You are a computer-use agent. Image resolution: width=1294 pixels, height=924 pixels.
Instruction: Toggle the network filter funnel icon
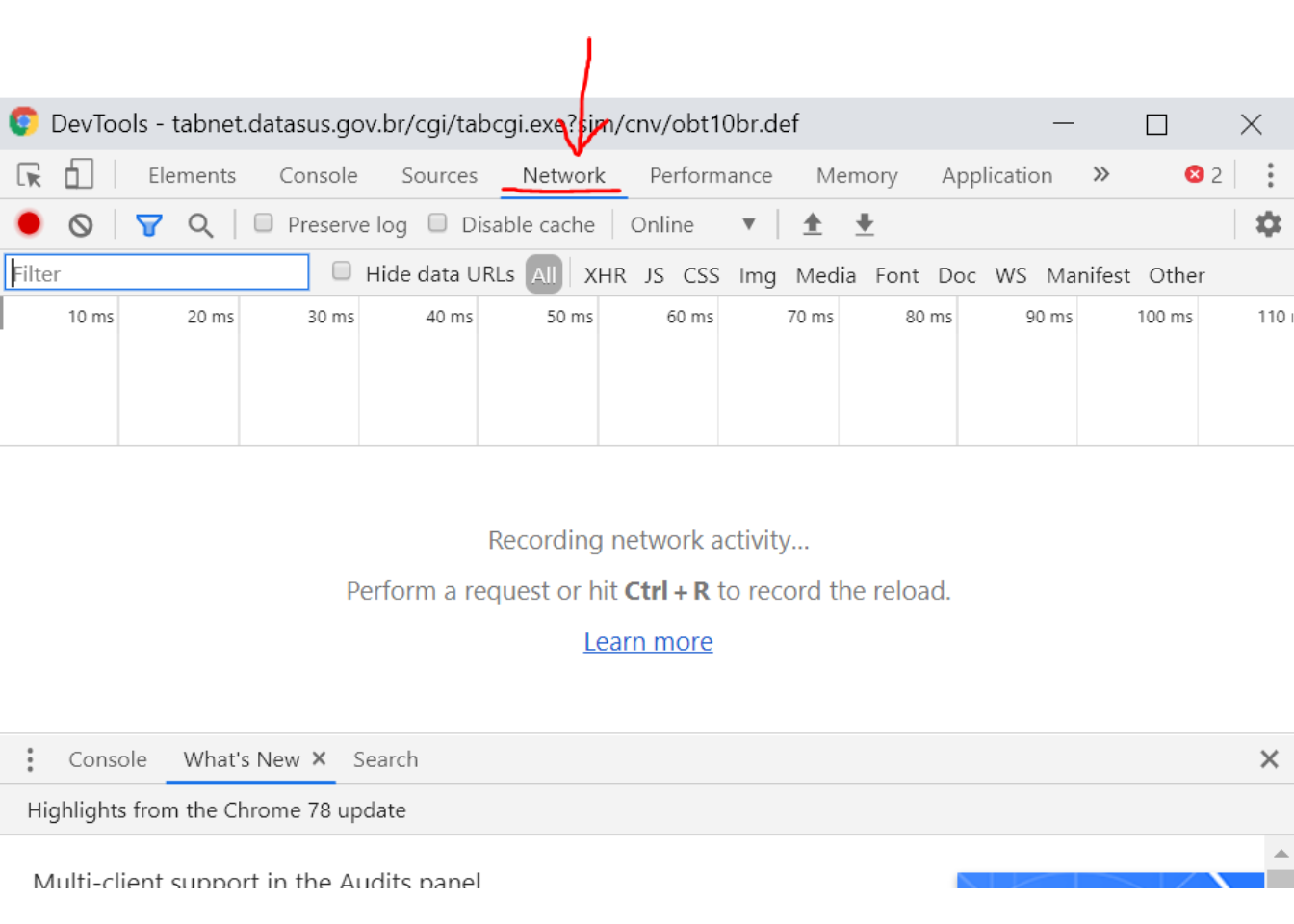pos(148,225)
